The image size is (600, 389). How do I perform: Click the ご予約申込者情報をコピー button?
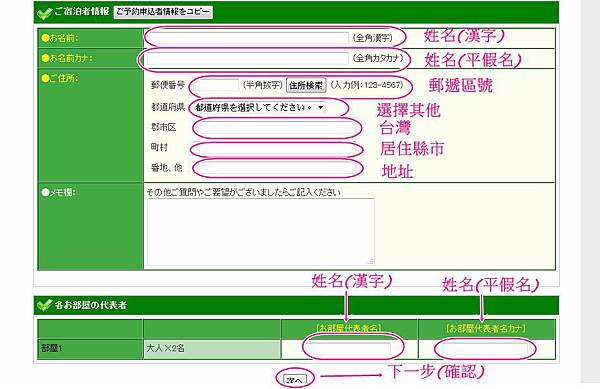coord(163,12)
